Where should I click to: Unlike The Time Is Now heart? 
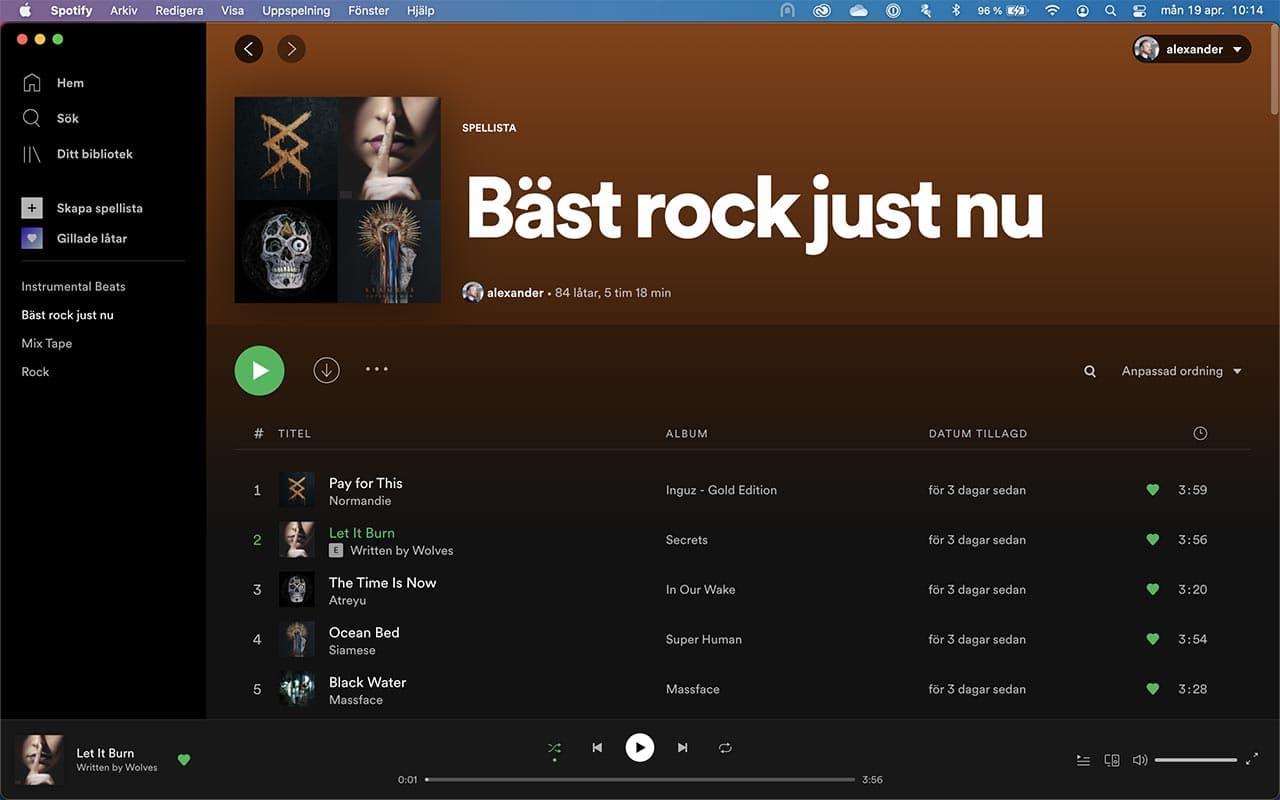tap(1153, 590)
